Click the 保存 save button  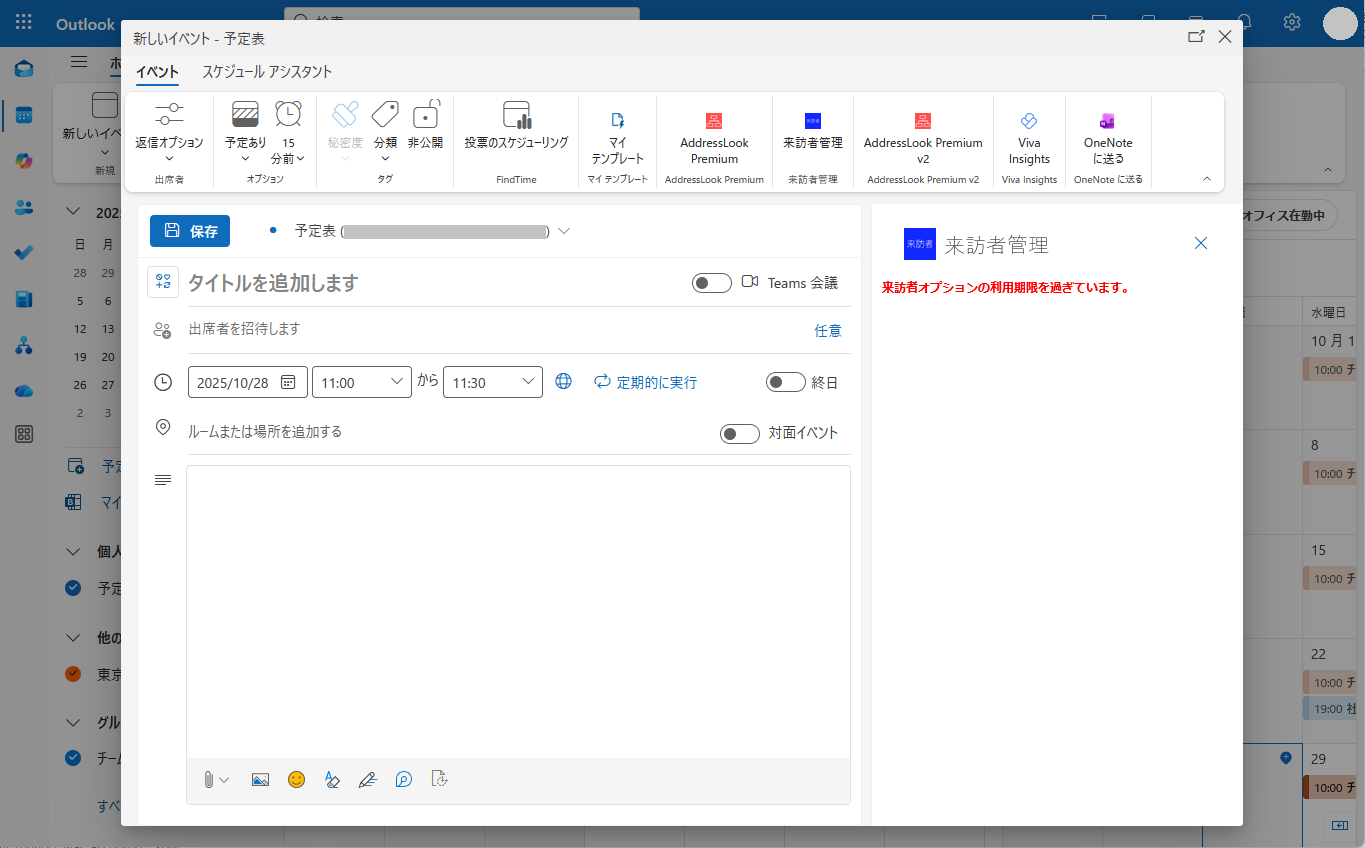(190, 231)
